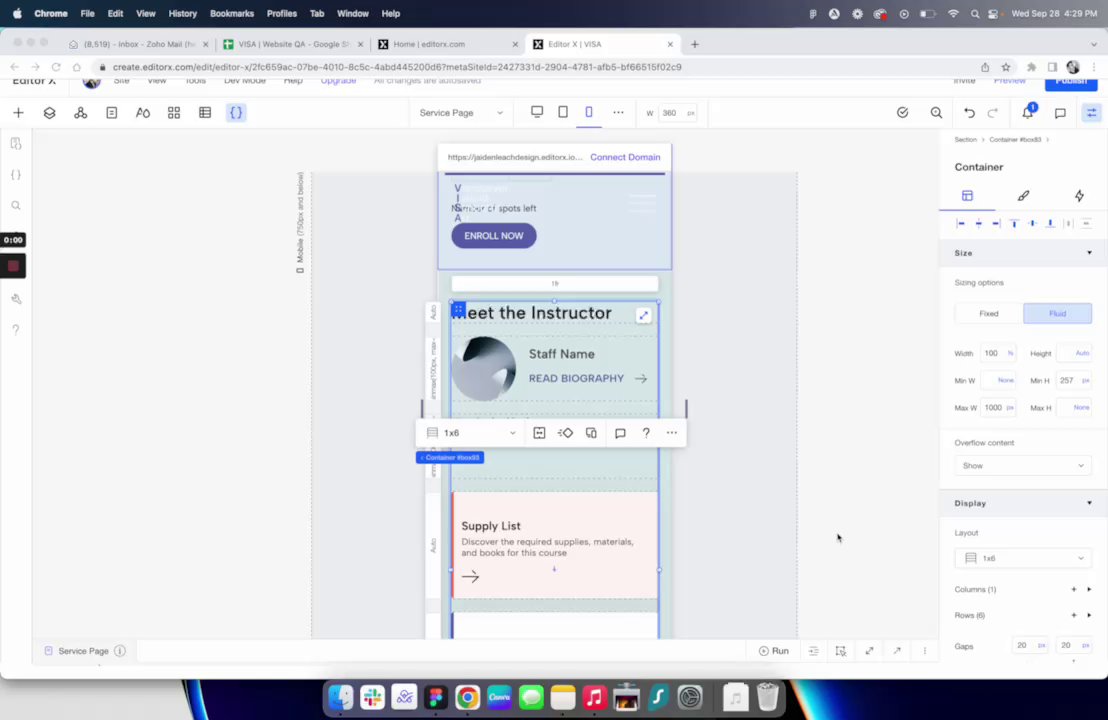Click the READ BIOGRAPHY link

coord(577,379)
